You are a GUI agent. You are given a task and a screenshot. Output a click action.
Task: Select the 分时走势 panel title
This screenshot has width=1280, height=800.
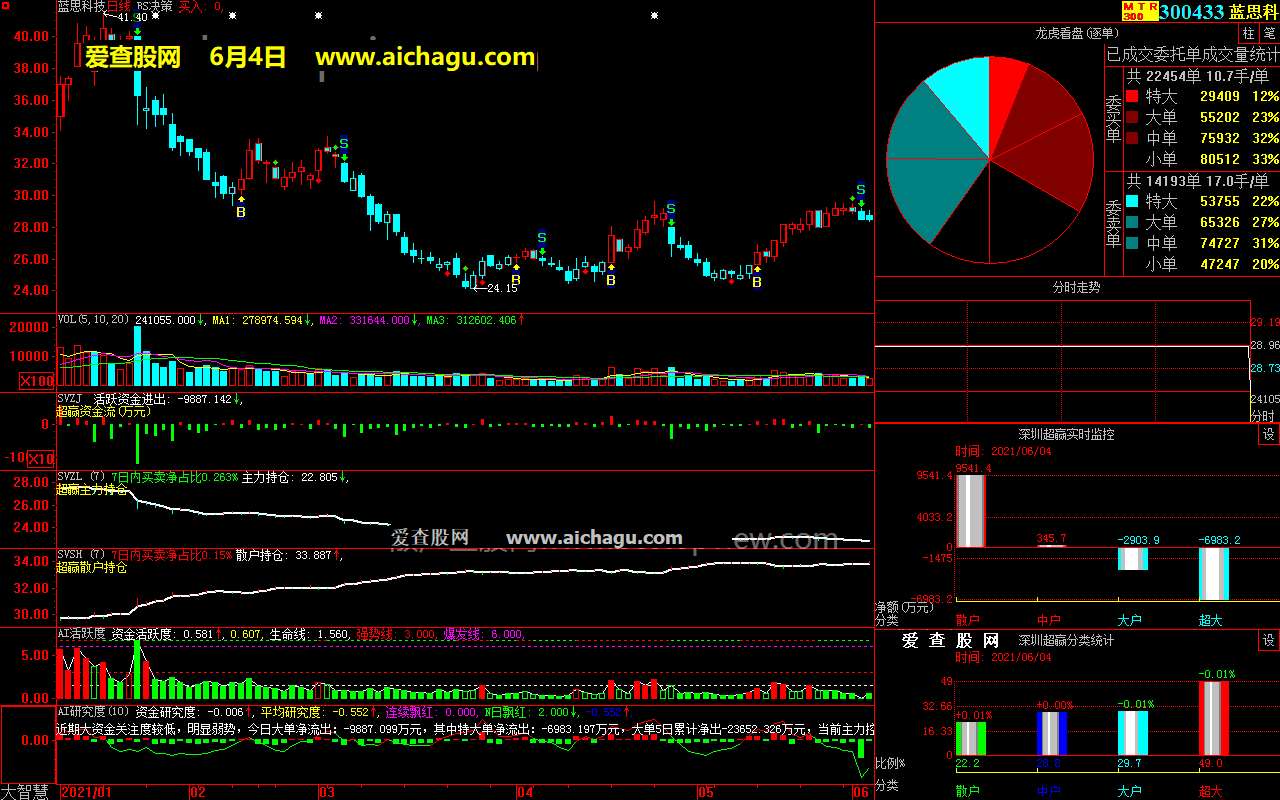pos(1076,287)
